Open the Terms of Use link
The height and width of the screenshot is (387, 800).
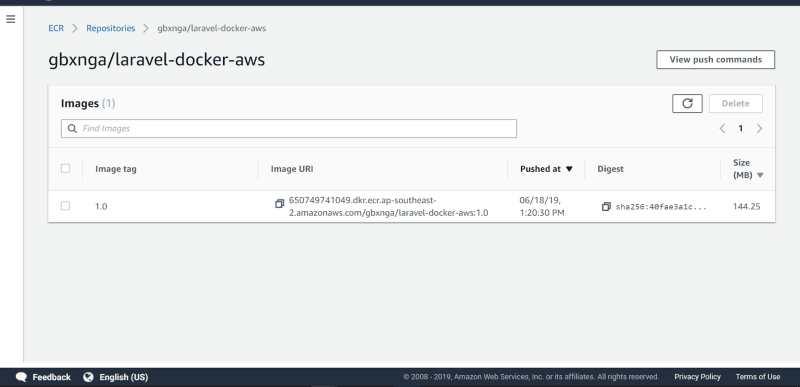pos(758,377)
